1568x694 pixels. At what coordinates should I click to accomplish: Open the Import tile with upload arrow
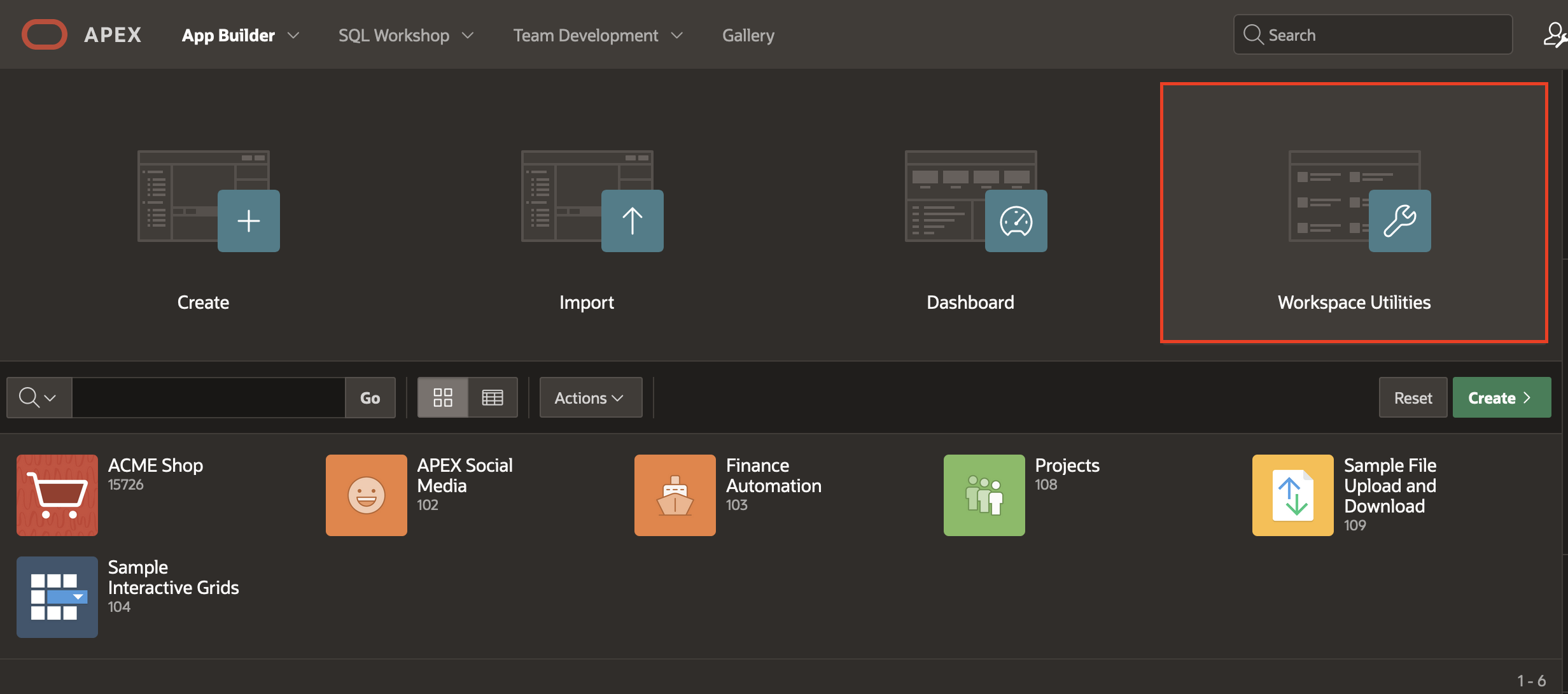[592, 201]
